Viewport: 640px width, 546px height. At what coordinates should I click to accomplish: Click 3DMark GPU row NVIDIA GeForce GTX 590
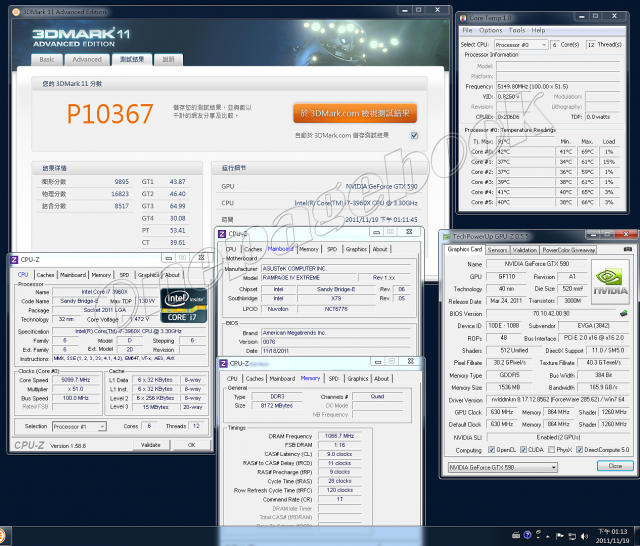[x=320, y=186]
